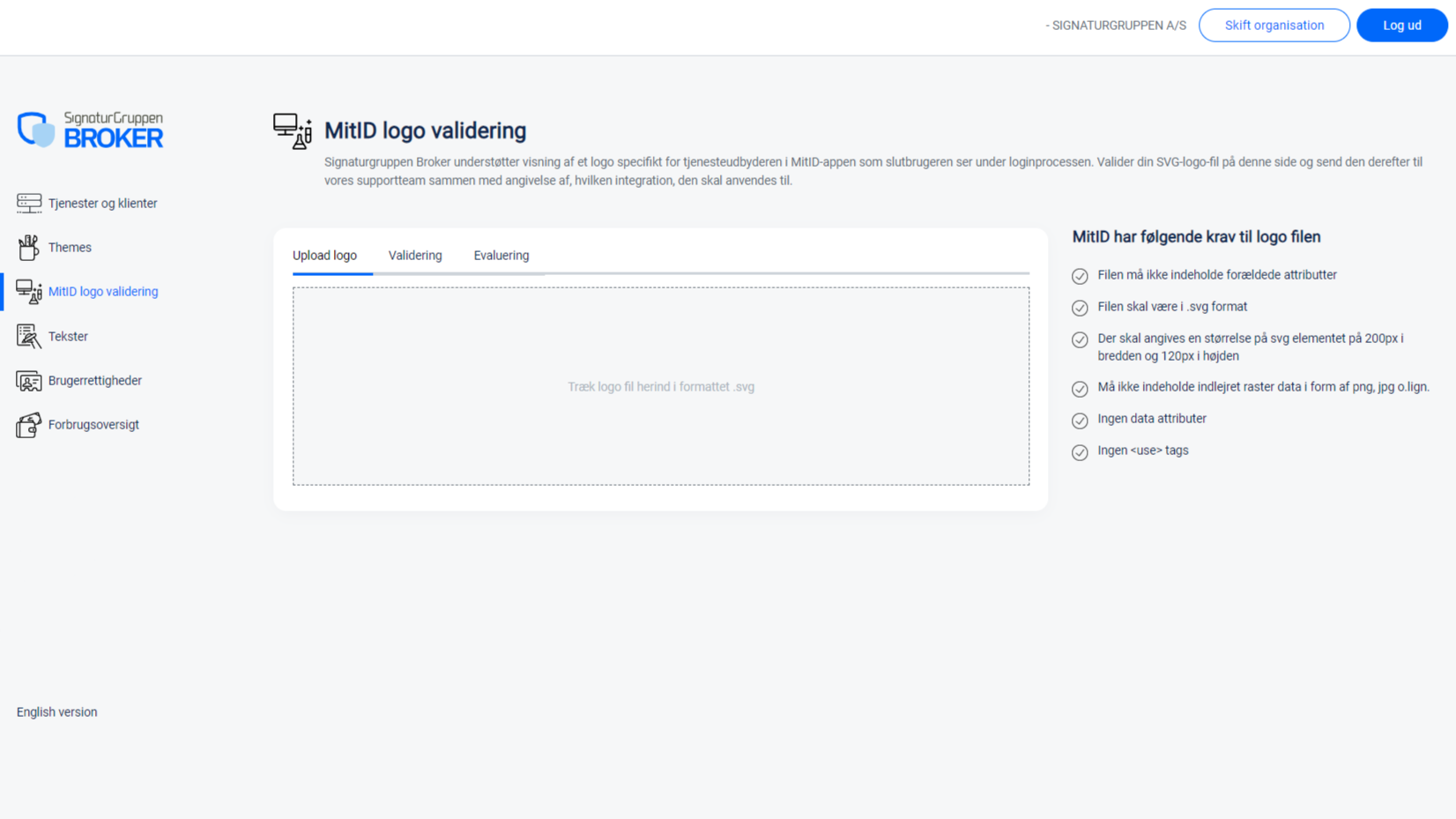The width and height of the screenshot is (1456, 819).
Task: Click text 'Må ikke indeholde indlejret raster data'
Action: pos(1263,387)
